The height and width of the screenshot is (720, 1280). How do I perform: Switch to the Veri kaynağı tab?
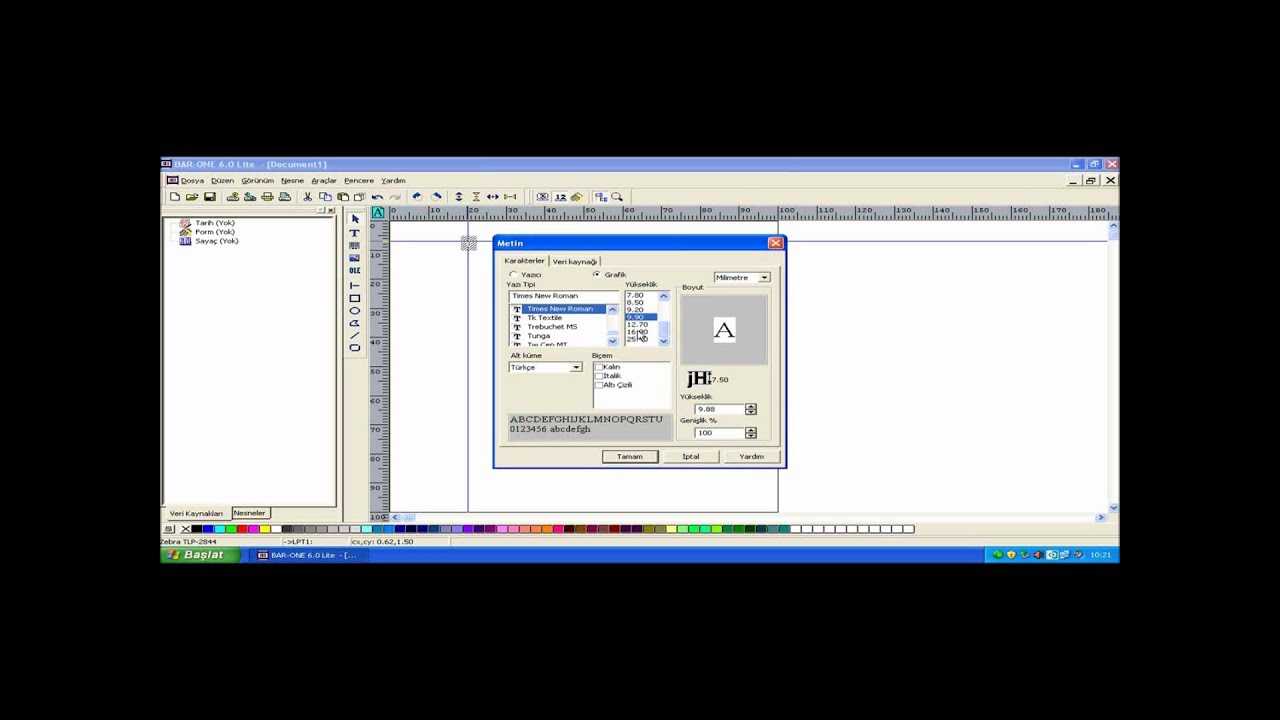tap(575, 262)
